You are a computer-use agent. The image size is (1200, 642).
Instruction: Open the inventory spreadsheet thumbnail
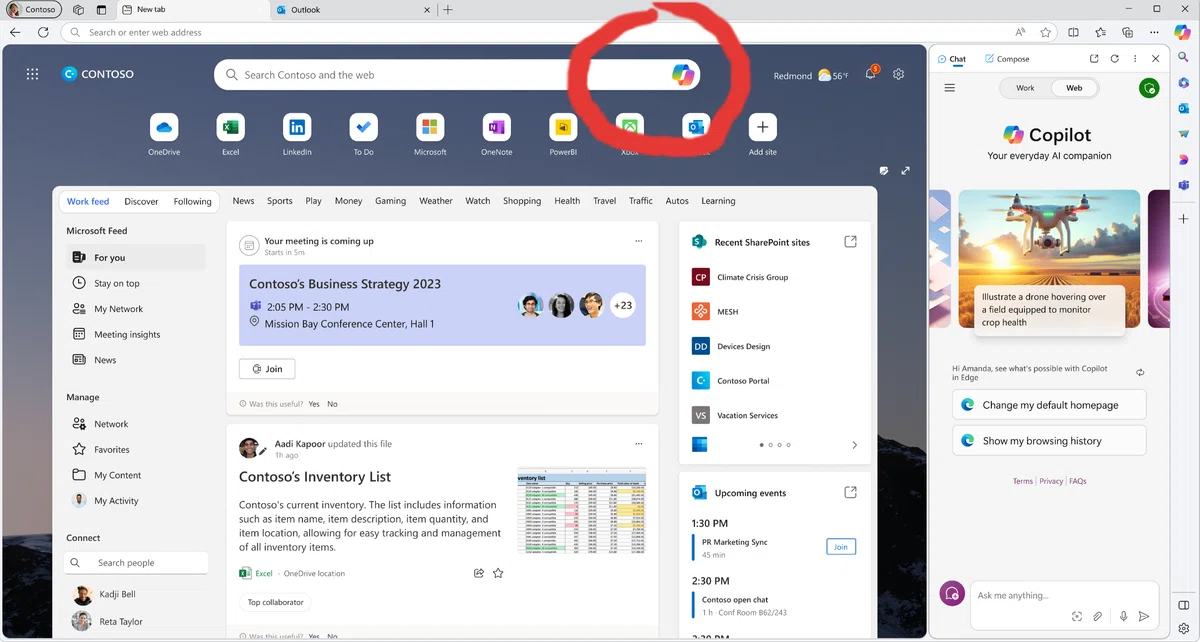pyautogui.click(x=581, y=513)
